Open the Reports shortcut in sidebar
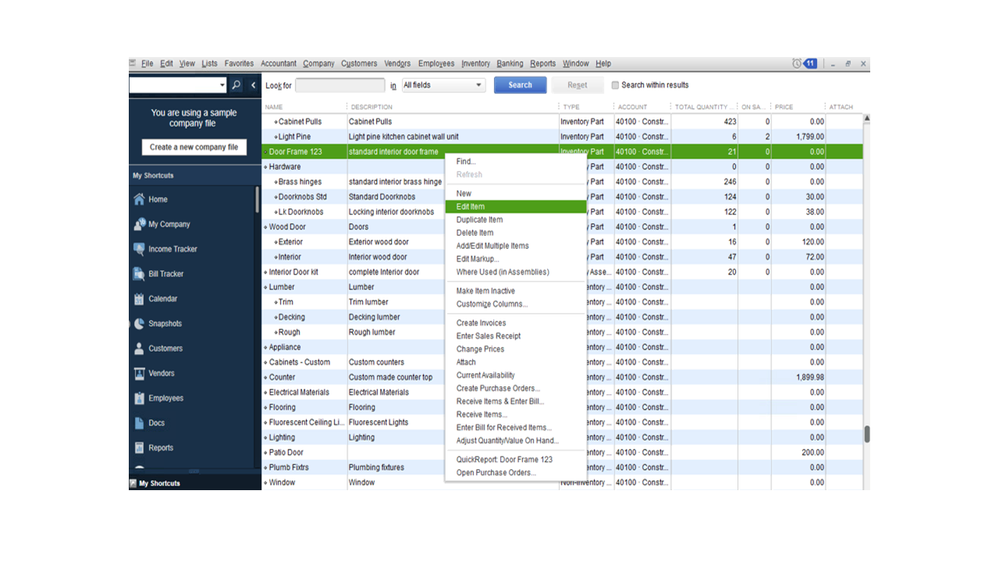 160,448
